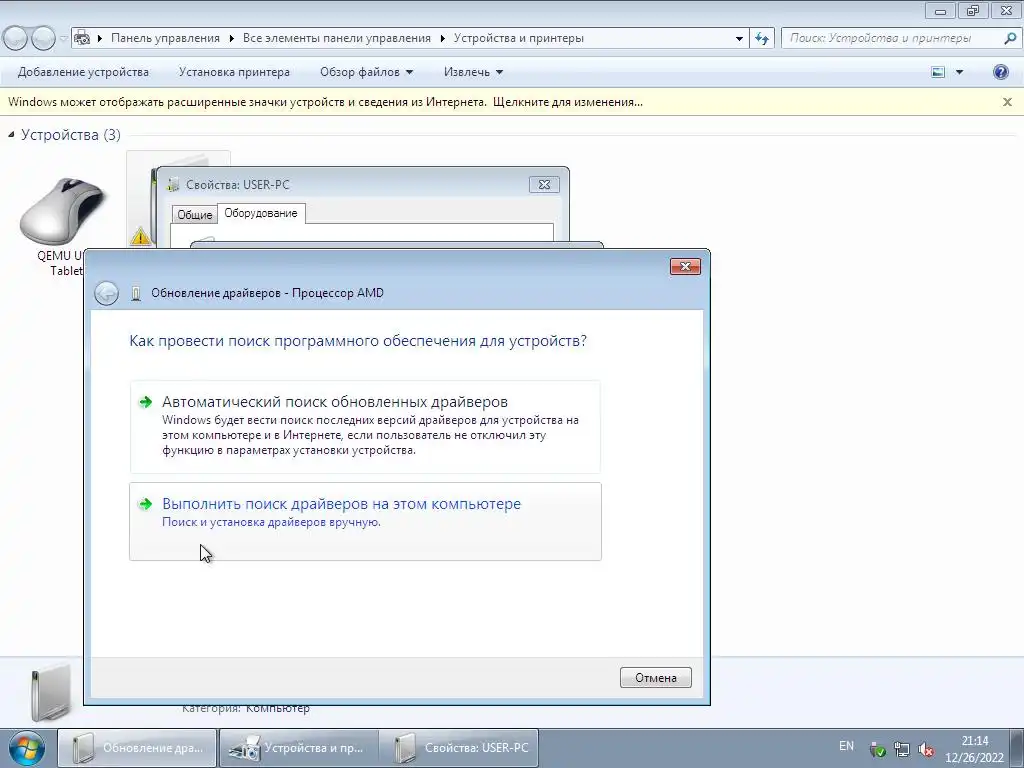Click Все элементы панели управления breadcrumb

(337, 38)
